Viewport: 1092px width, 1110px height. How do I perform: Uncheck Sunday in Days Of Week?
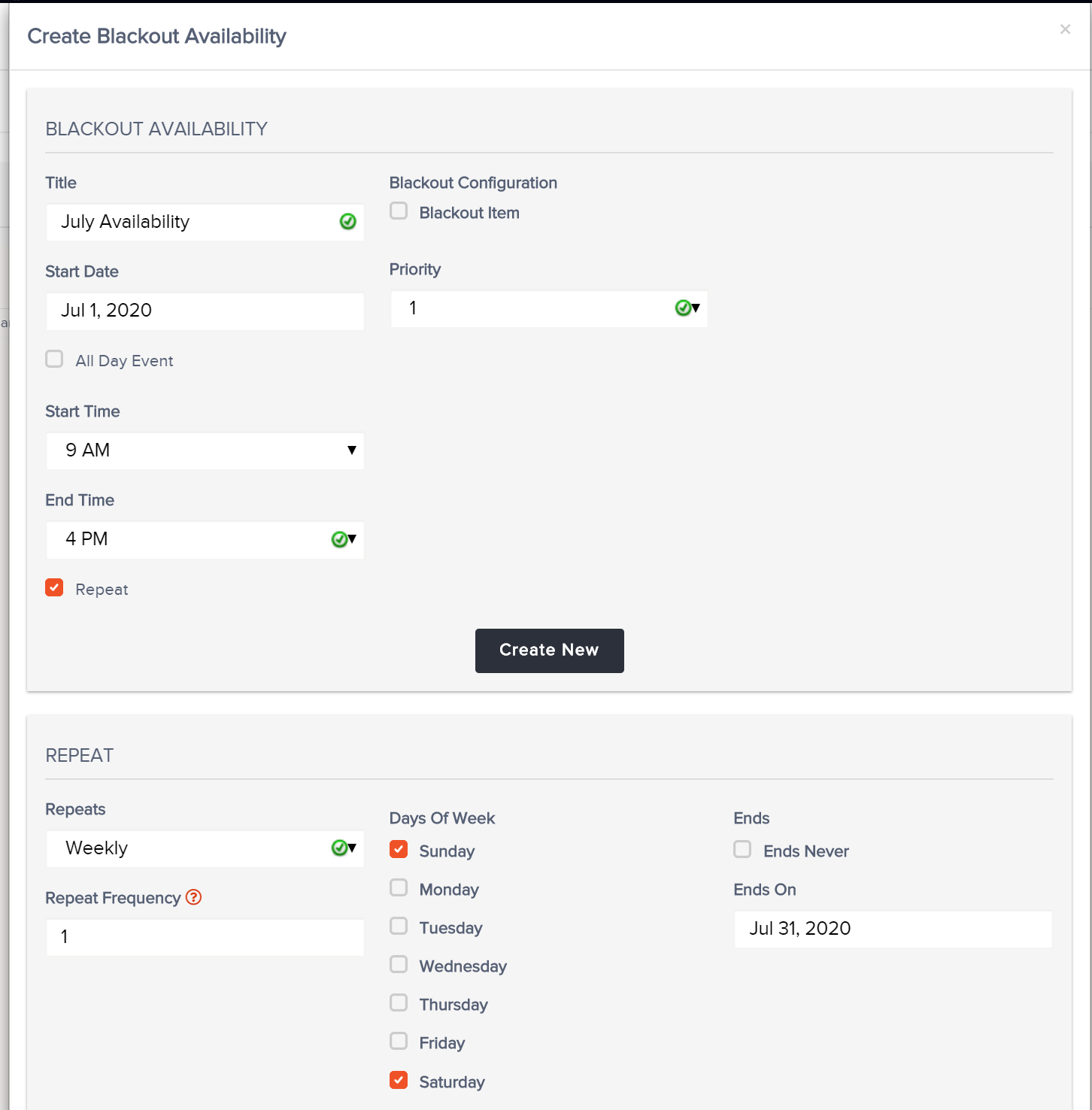tap(399, 850)
